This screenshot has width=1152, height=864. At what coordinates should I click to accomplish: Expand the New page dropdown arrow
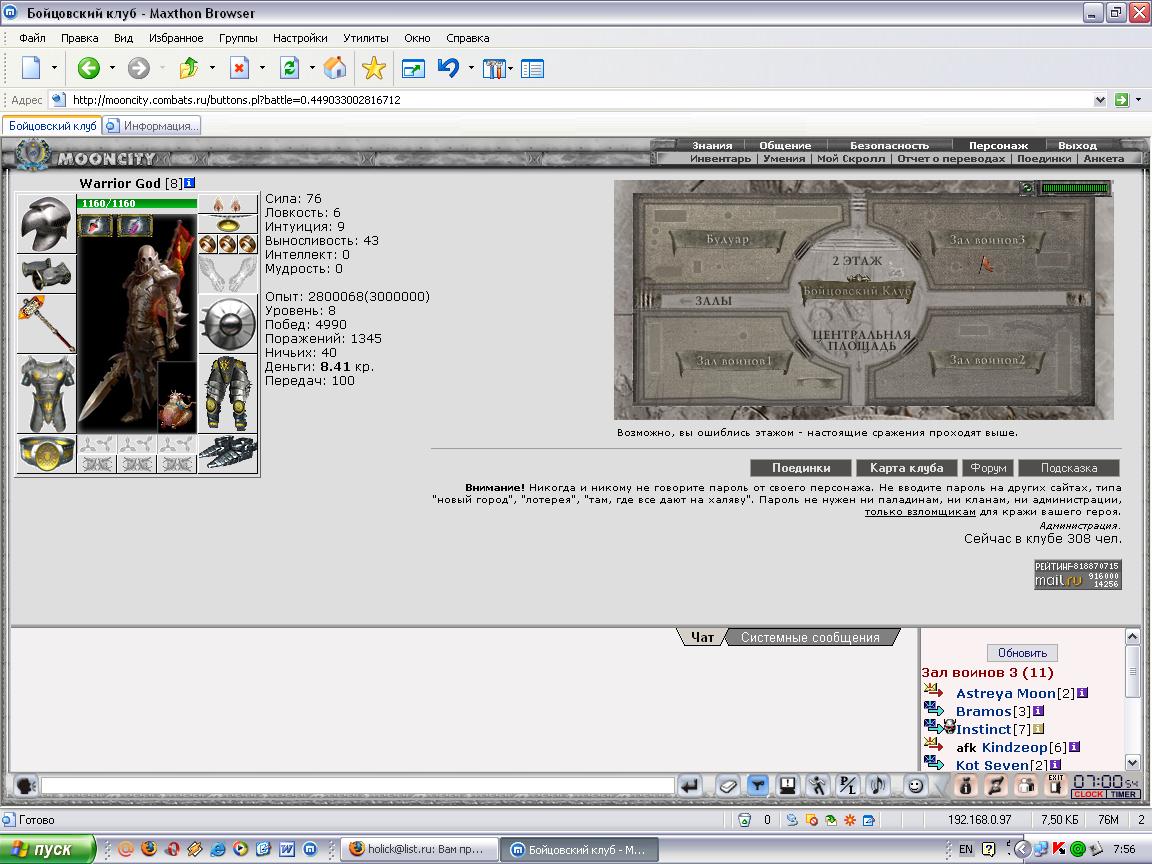[54, 68]
